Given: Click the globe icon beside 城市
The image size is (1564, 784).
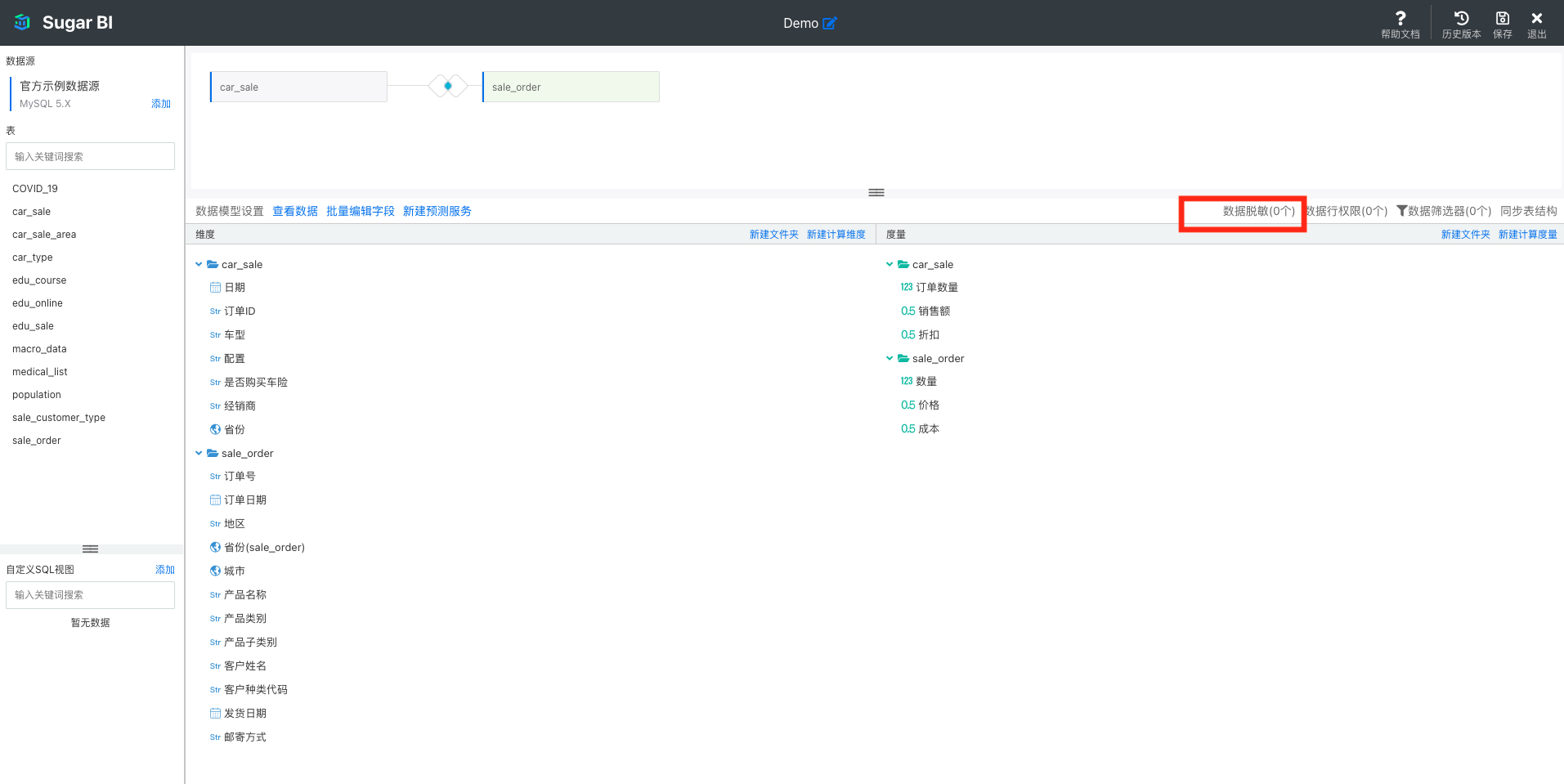Looking at the screenshot, I should click(x=215, y=571).
